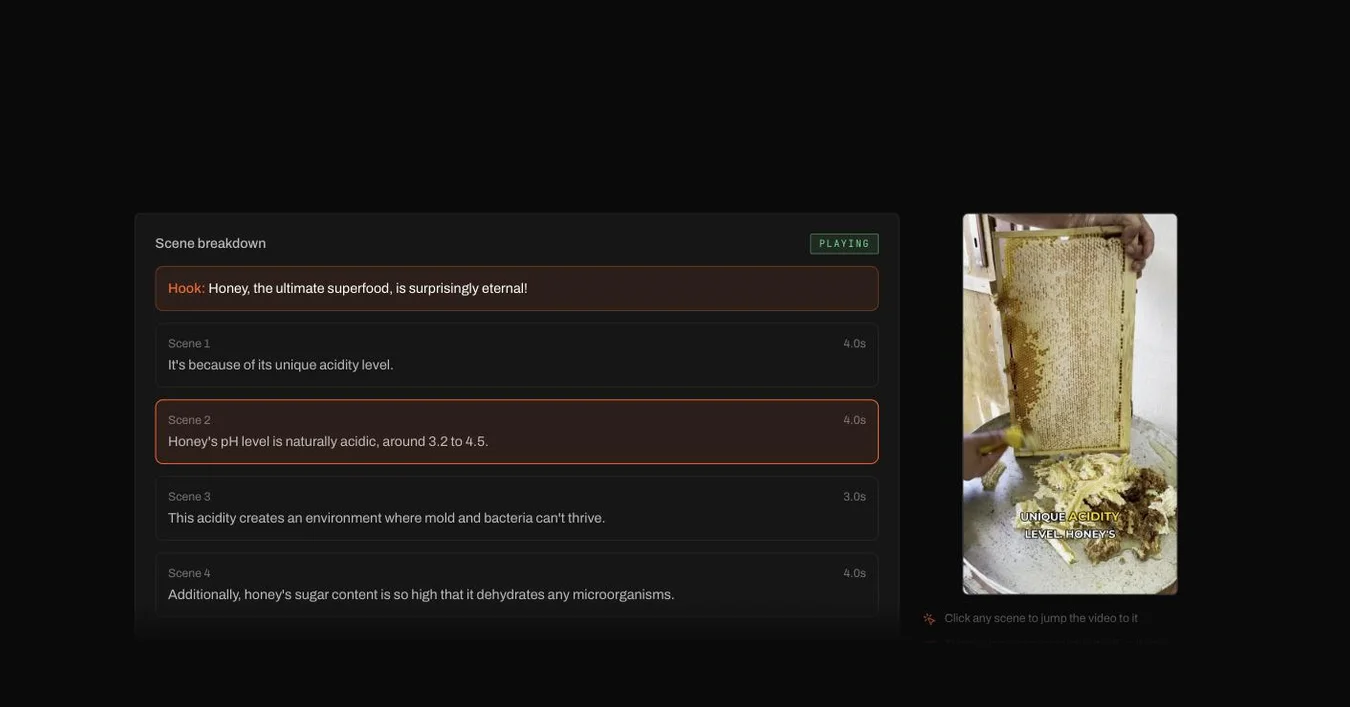
Task: Select the Hook line about honey superfood
Action: pyautogui.click(x=517, y=288)
